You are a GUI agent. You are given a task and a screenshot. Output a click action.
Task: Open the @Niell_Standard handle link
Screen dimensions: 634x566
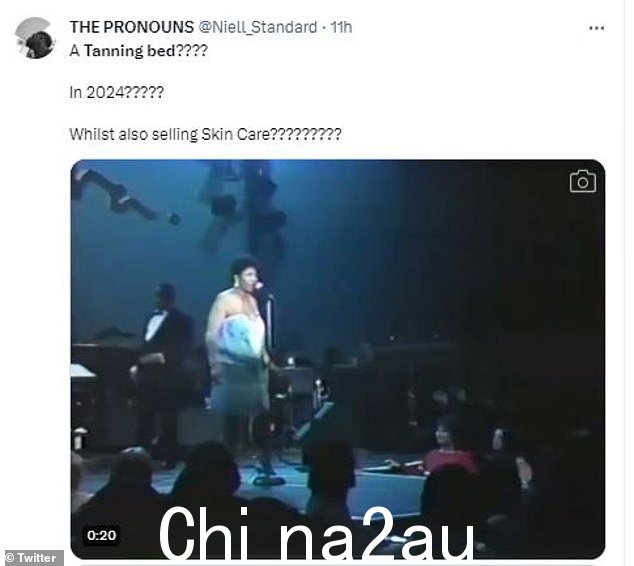(x=258, y=27)
